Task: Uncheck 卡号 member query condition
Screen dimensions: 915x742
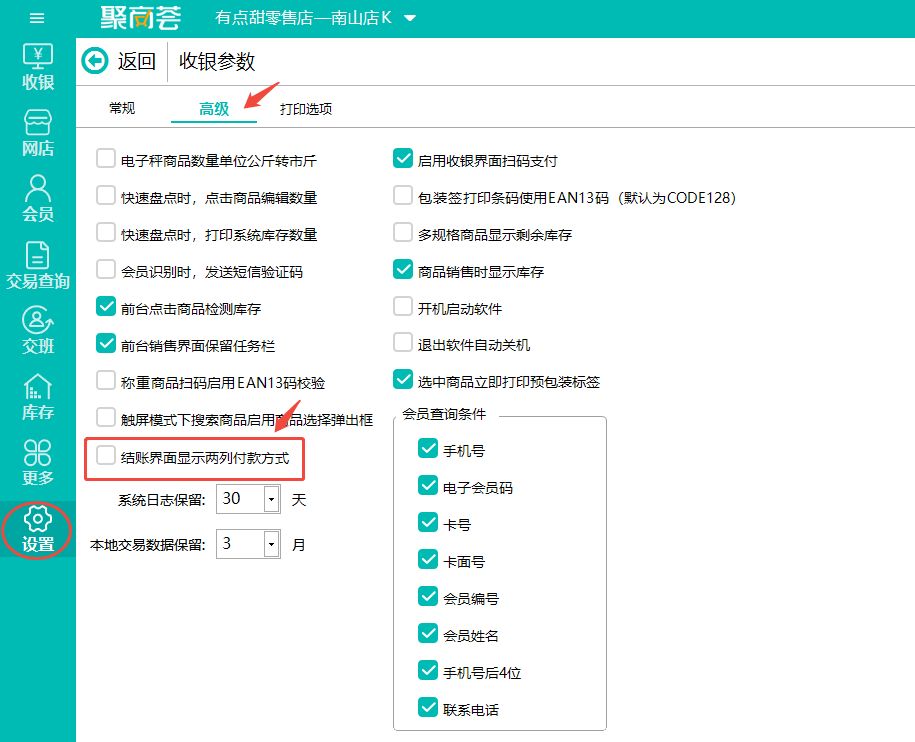Action: 428,523
